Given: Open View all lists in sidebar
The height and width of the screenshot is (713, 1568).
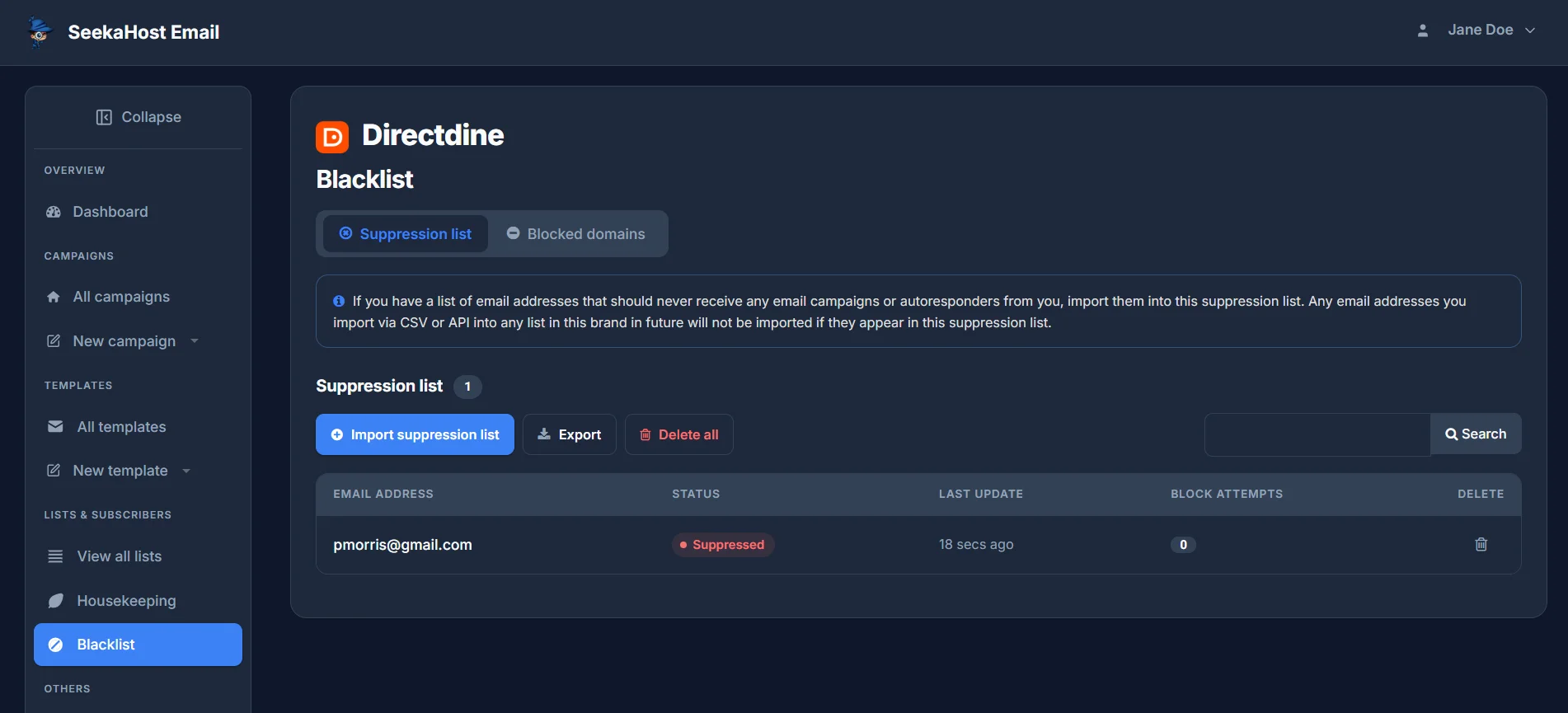Looking at the screenshot, I should (x=138, y=556).
